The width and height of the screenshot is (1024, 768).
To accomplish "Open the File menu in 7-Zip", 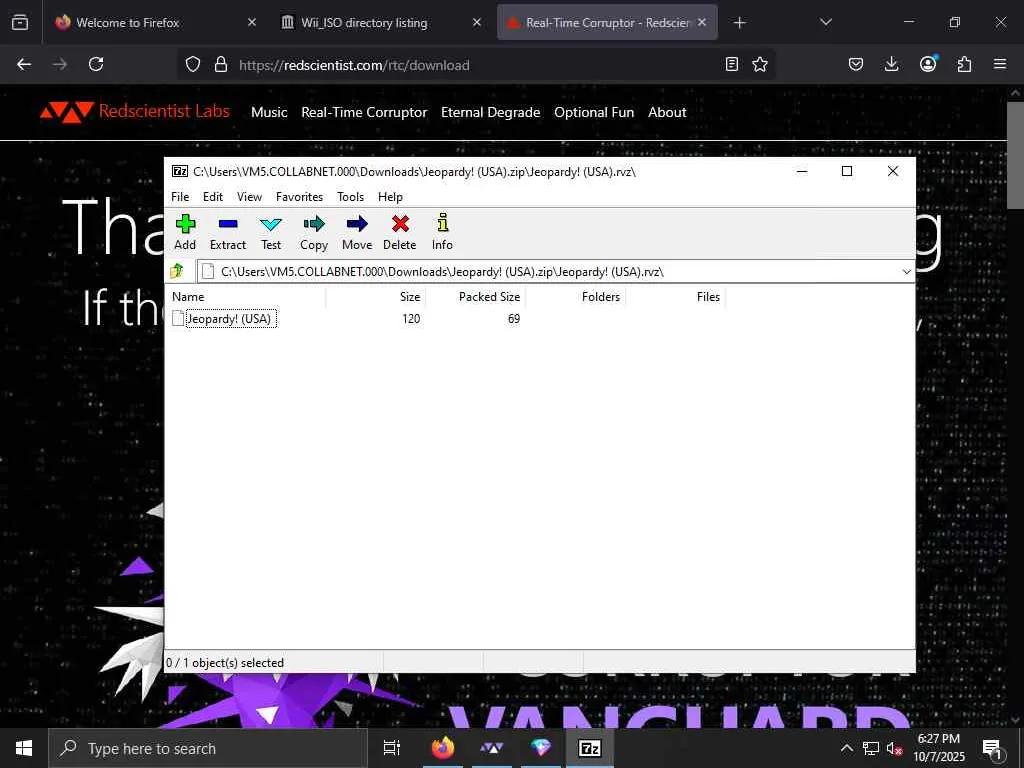I will pyautogui.click(x=180, y=197).
